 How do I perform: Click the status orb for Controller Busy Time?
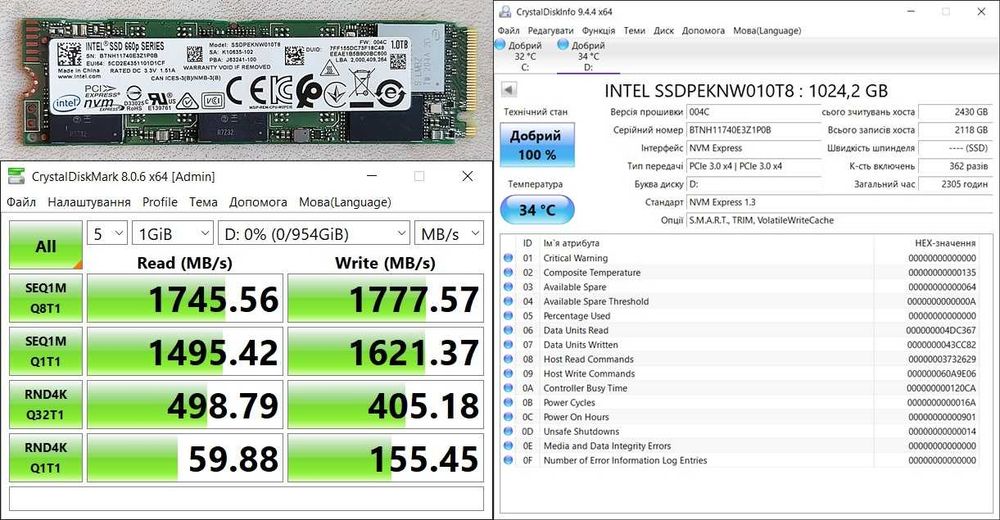(508, 388)
